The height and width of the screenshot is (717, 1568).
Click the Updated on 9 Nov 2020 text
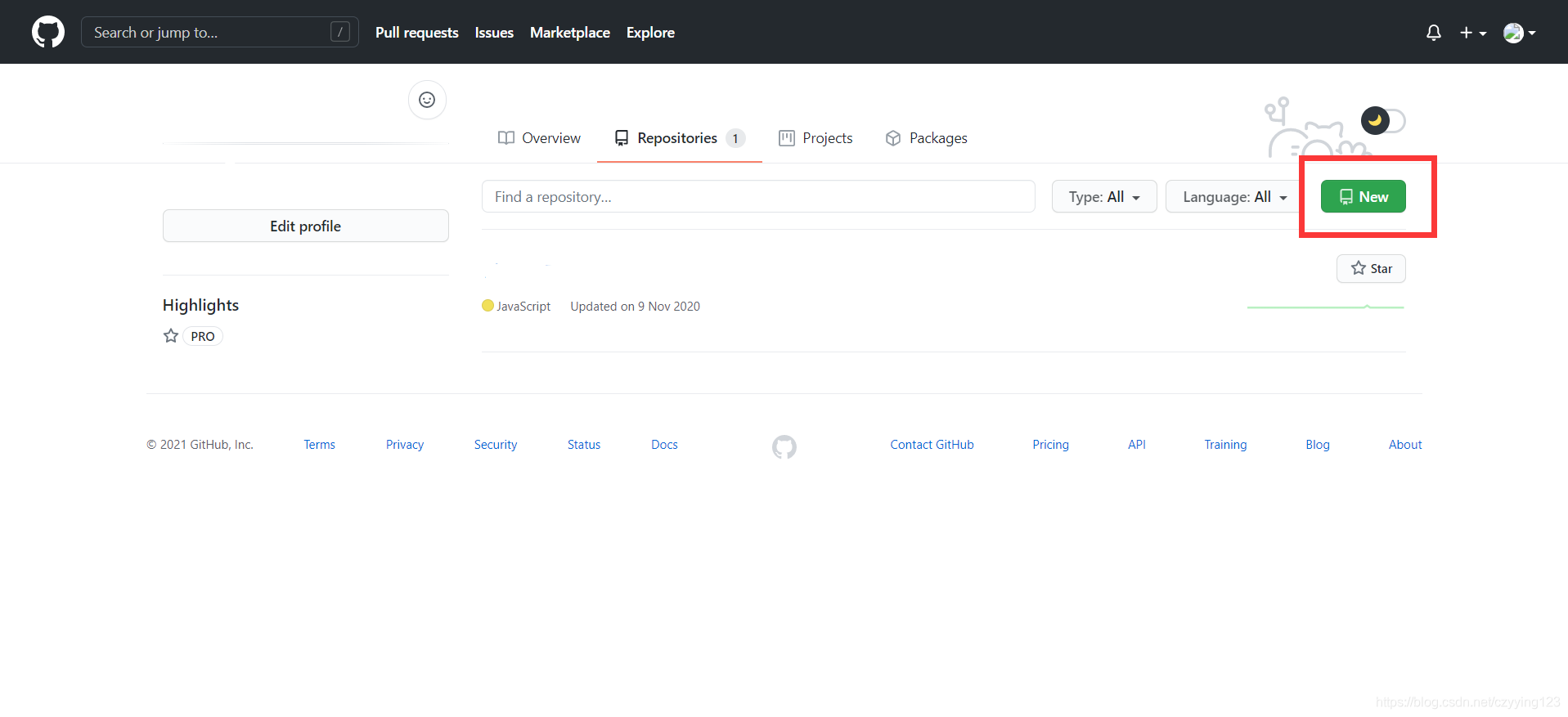(x=635, y=307)
